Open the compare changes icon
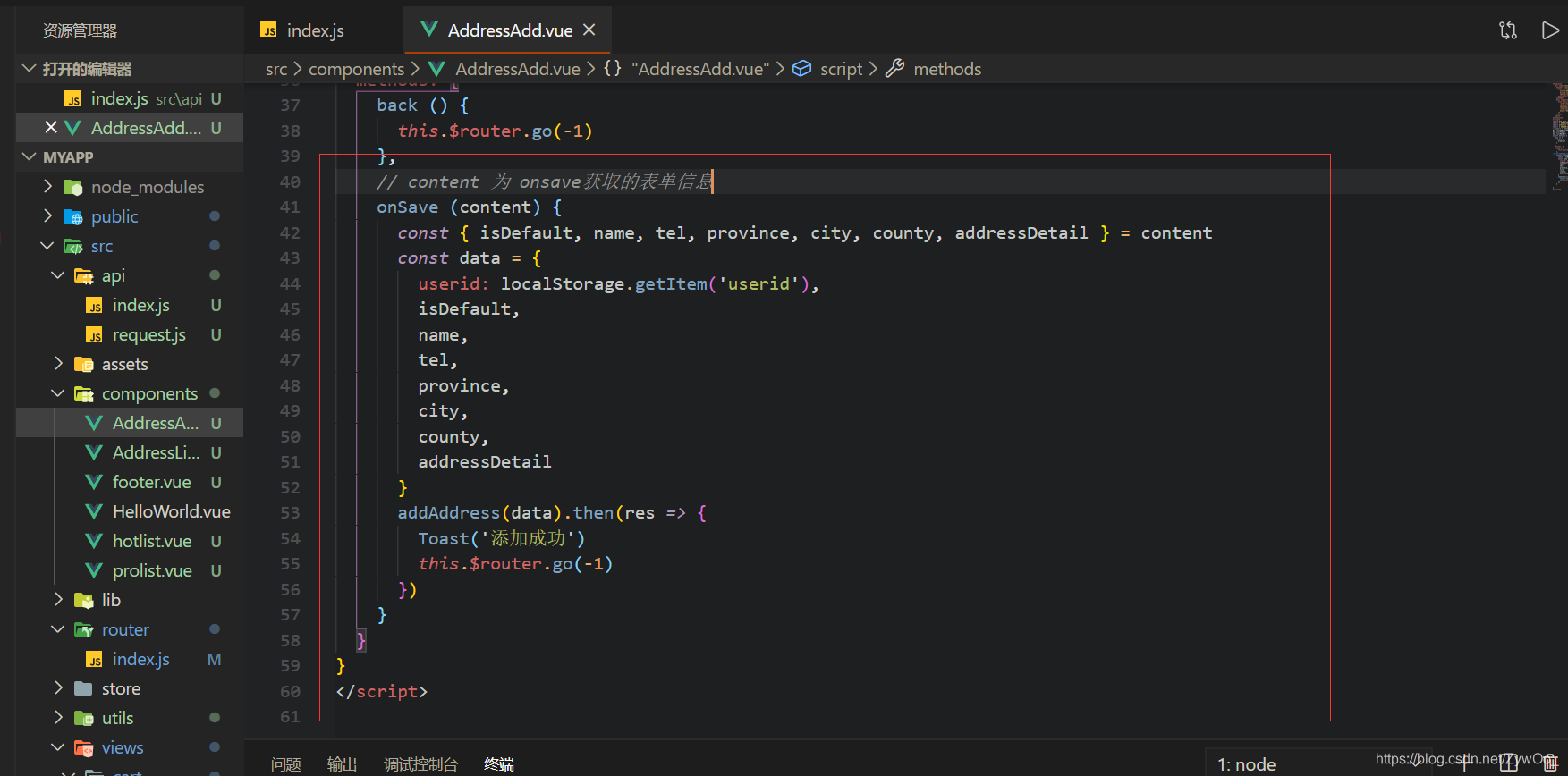 1508,30
